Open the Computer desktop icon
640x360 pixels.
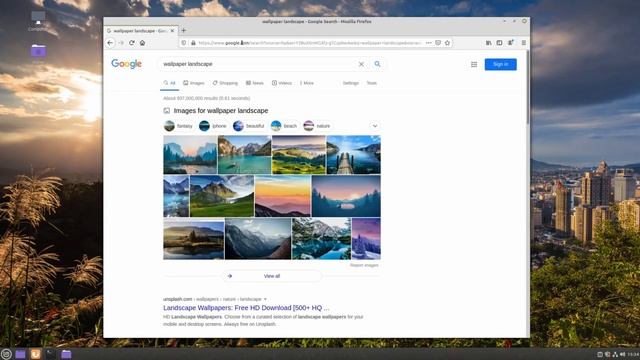(38, 21)
